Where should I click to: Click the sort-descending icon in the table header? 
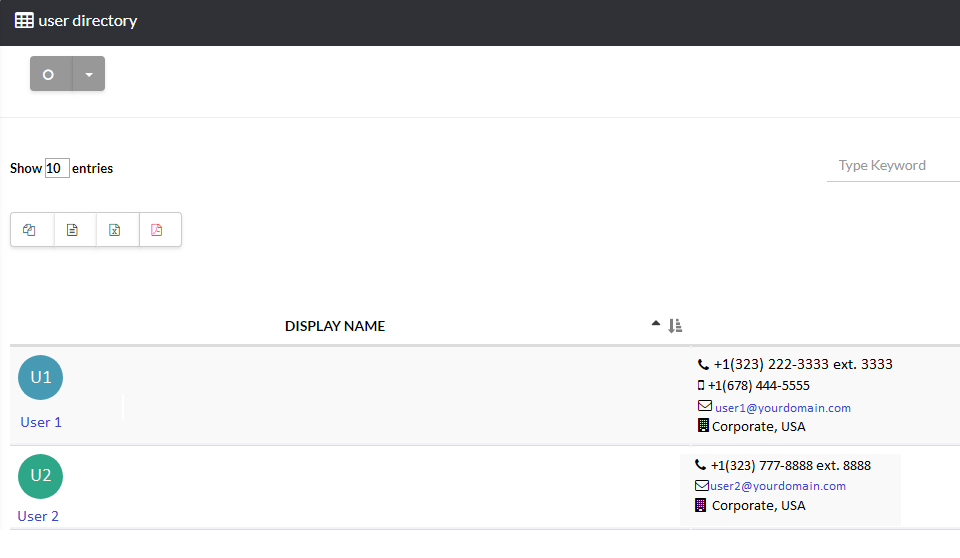[x=675, y=325]
